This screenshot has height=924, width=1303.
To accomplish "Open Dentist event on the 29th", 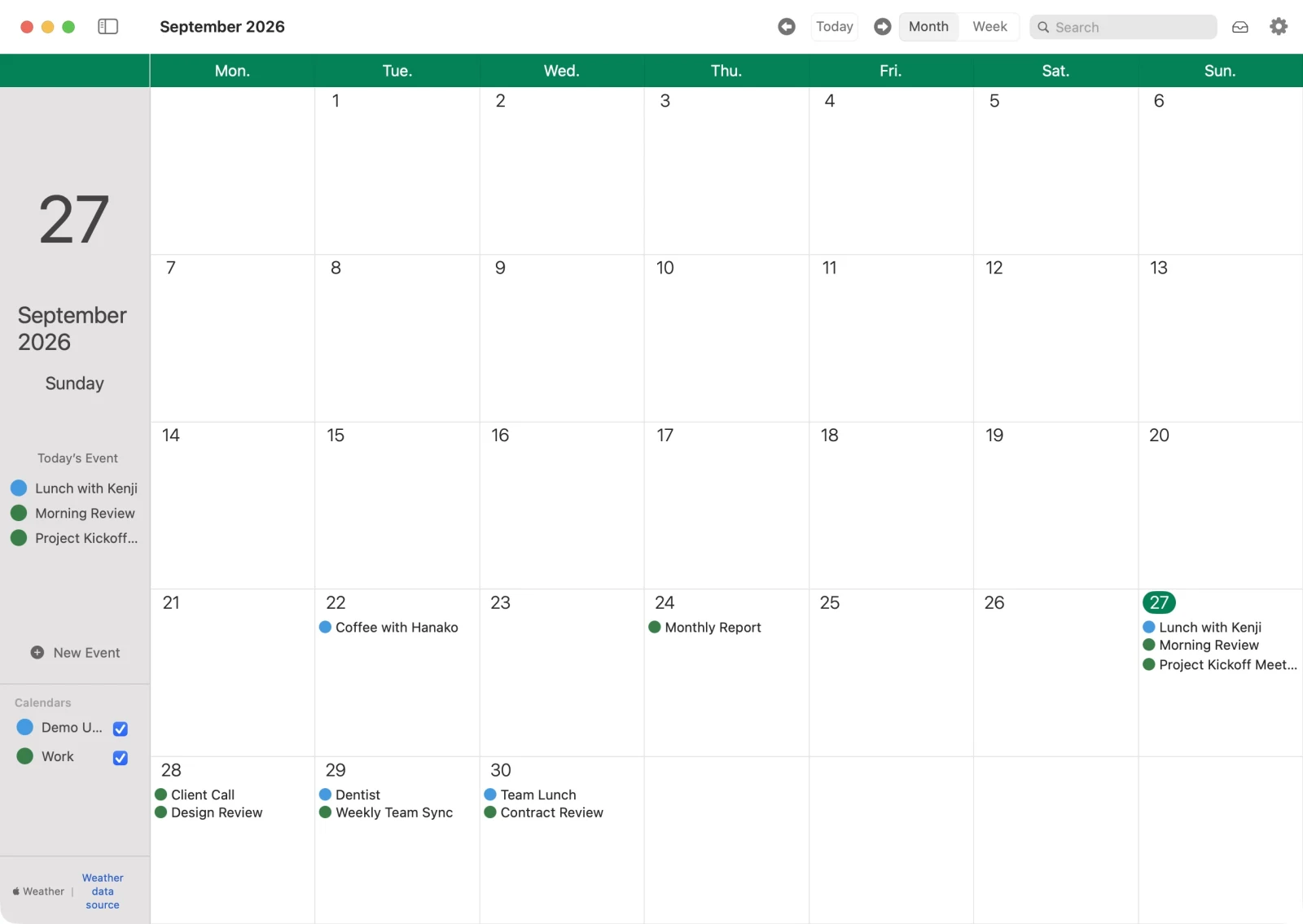I will click(x=349, y=795).
